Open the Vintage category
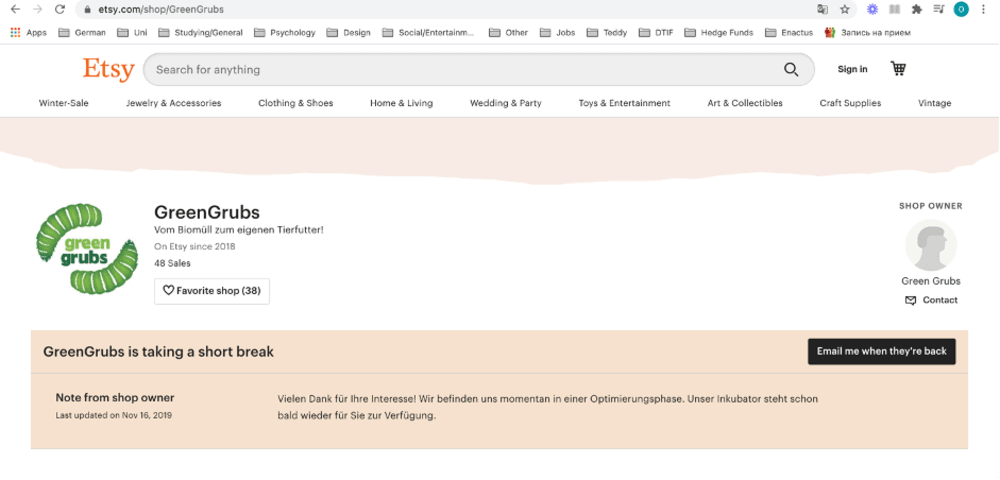 (x=934, y=103)
